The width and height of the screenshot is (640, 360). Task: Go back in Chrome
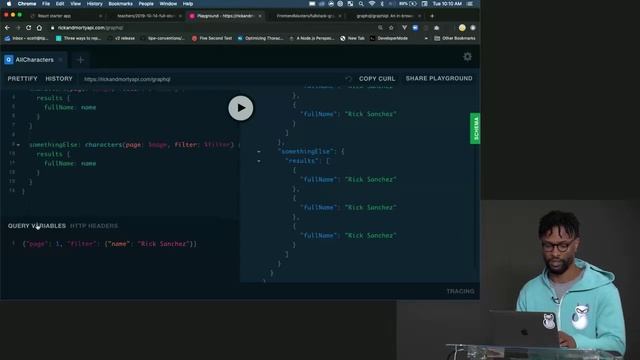7,28
